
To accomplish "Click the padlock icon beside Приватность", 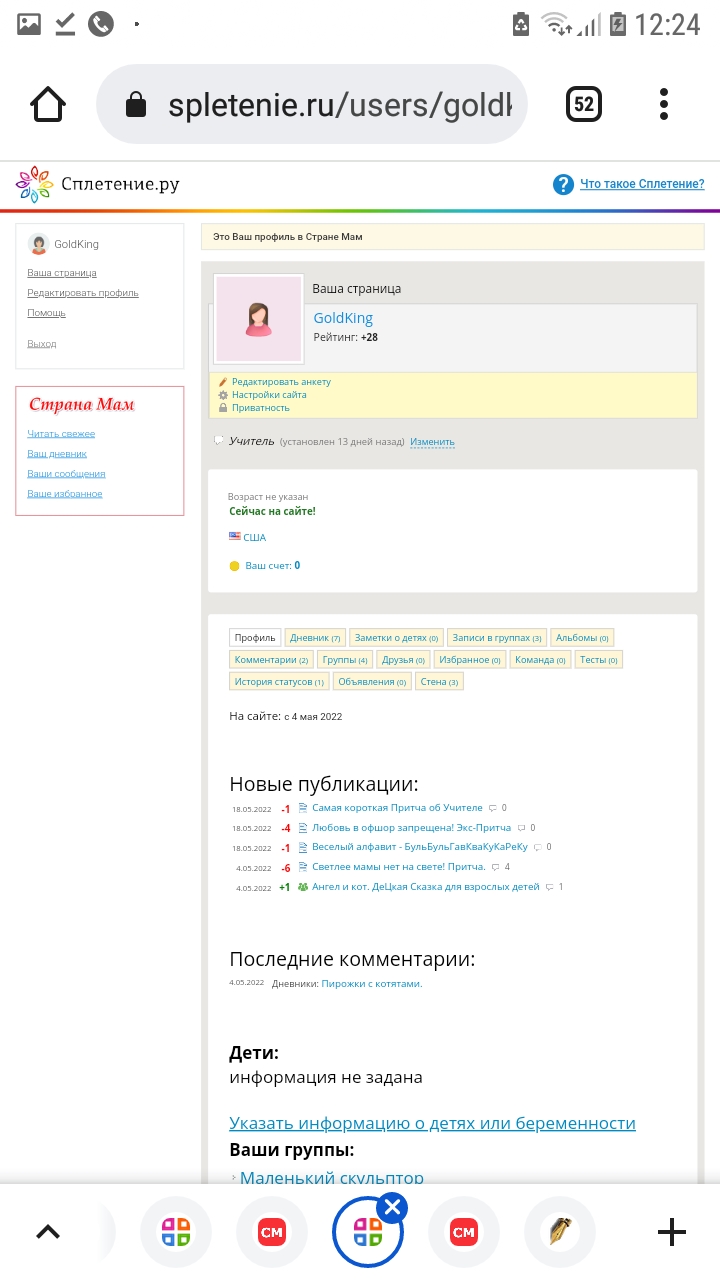I will pos(223,408).
